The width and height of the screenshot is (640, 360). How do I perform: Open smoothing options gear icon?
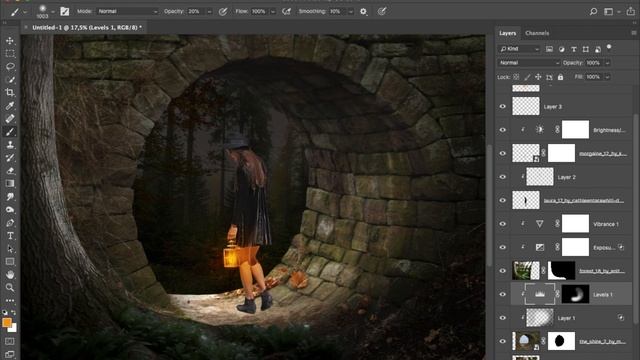[363, 11]
